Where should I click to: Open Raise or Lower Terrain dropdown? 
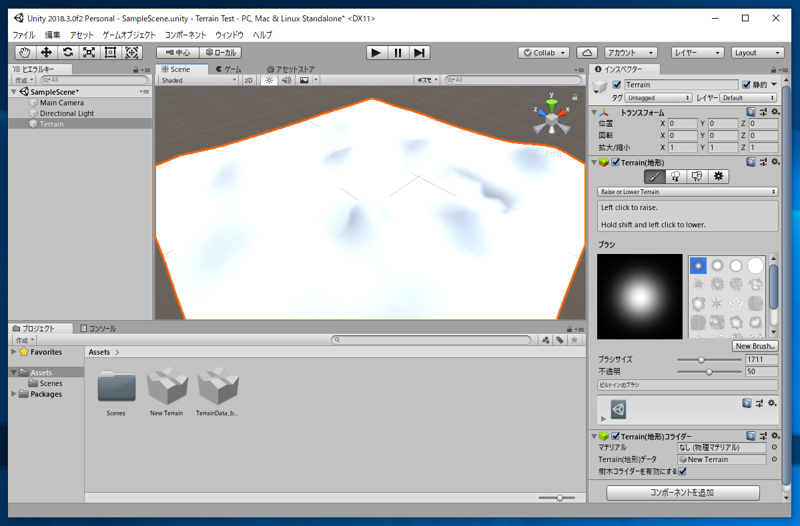click(687, 192)
